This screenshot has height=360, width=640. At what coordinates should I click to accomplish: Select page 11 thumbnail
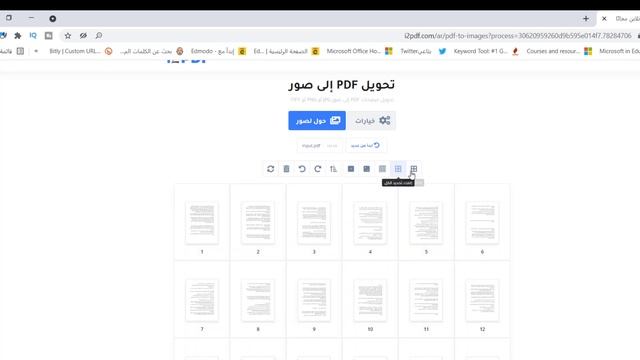pyautogui.click(x=426, y=300)
